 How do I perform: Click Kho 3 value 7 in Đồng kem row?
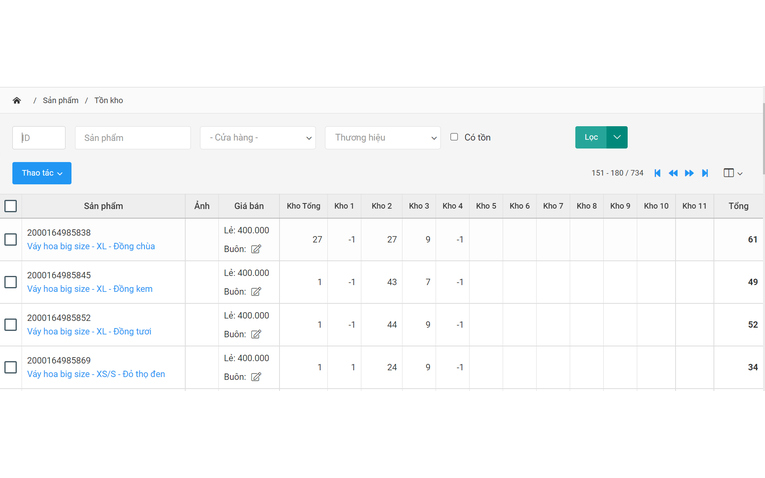(428, 282)
